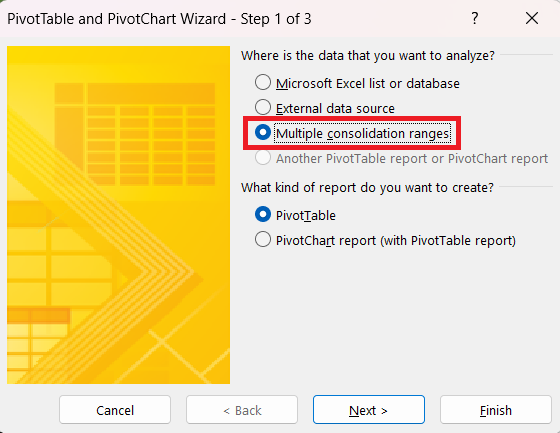Click the 'External data source' label text
The image size is (560, 433).
[335, 108]
